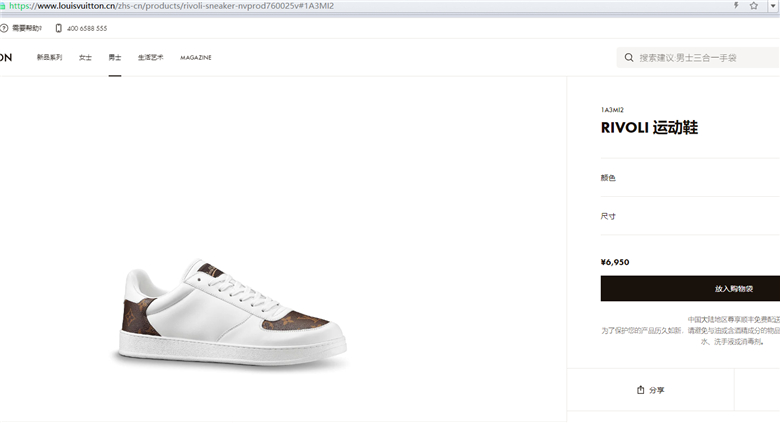Open the MAGAZINE menu item

click(195, 57)
